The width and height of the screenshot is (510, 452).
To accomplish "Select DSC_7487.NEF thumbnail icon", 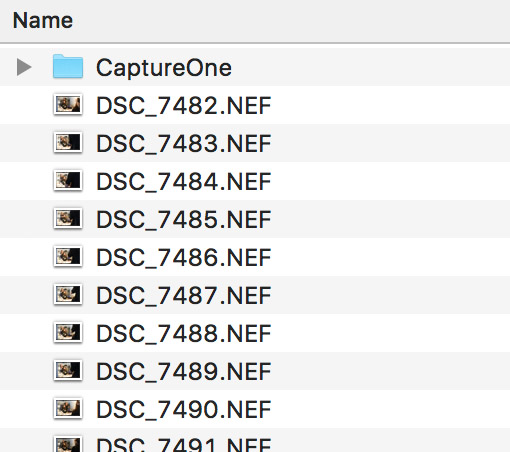I will [68, 295].
